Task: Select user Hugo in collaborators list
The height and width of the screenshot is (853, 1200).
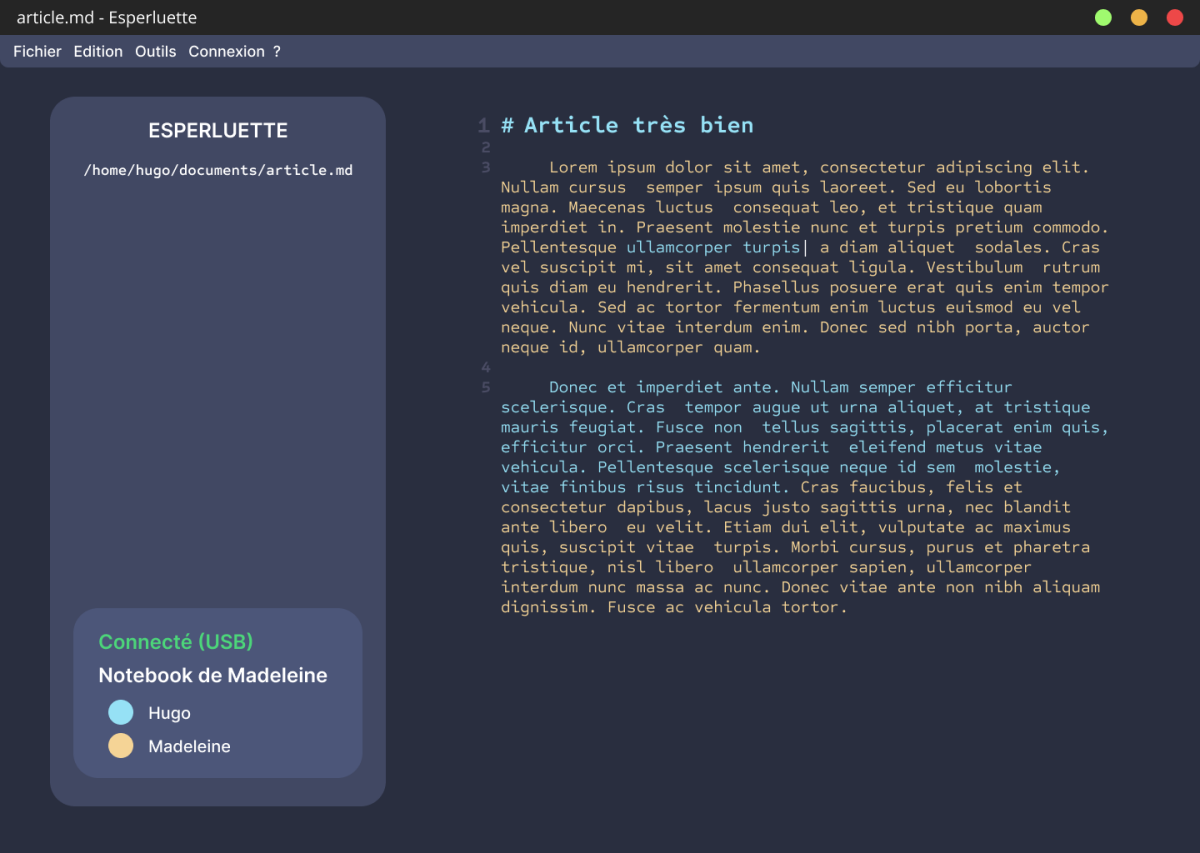Action: (169, 713)
